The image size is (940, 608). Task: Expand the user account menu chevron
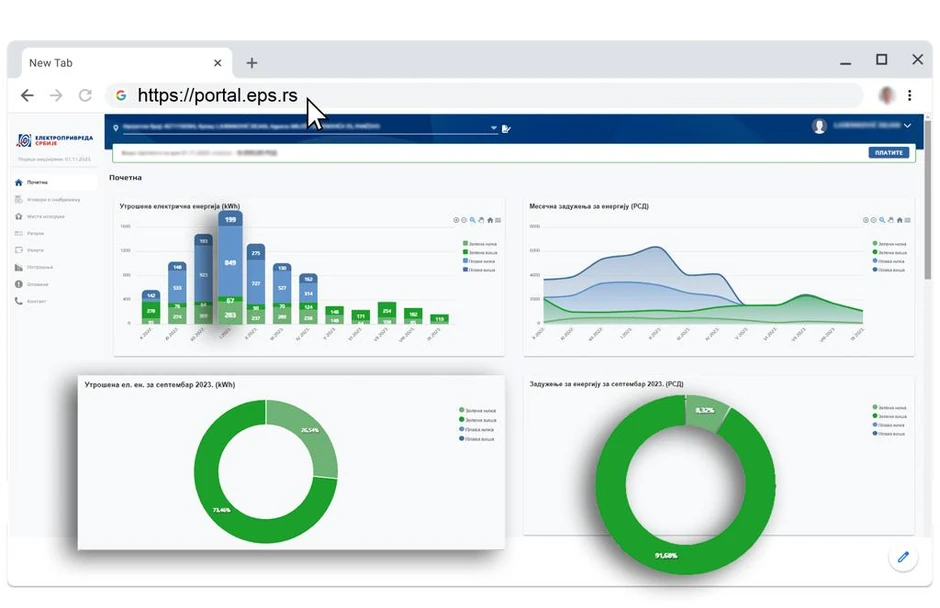(907, 126)
